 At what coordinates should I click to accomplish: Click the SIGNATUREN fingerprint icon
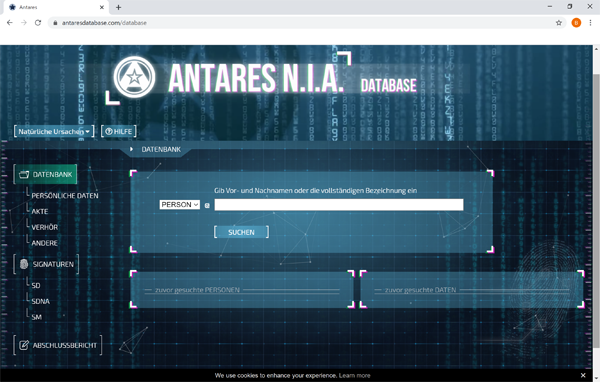(24, 264)
